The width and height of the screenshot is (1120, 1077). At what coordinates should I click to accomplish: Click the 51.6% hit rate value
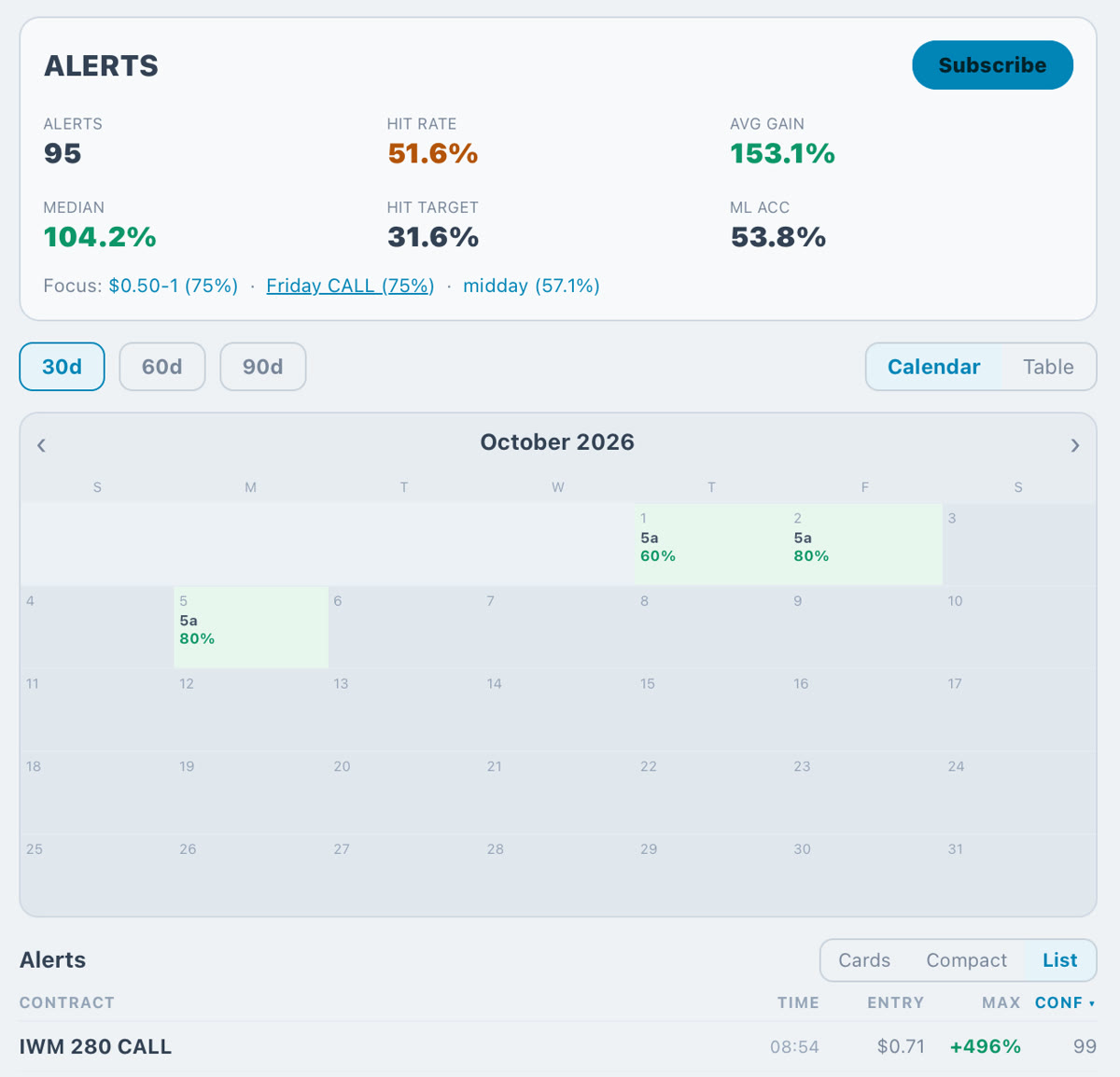[433, 153]
